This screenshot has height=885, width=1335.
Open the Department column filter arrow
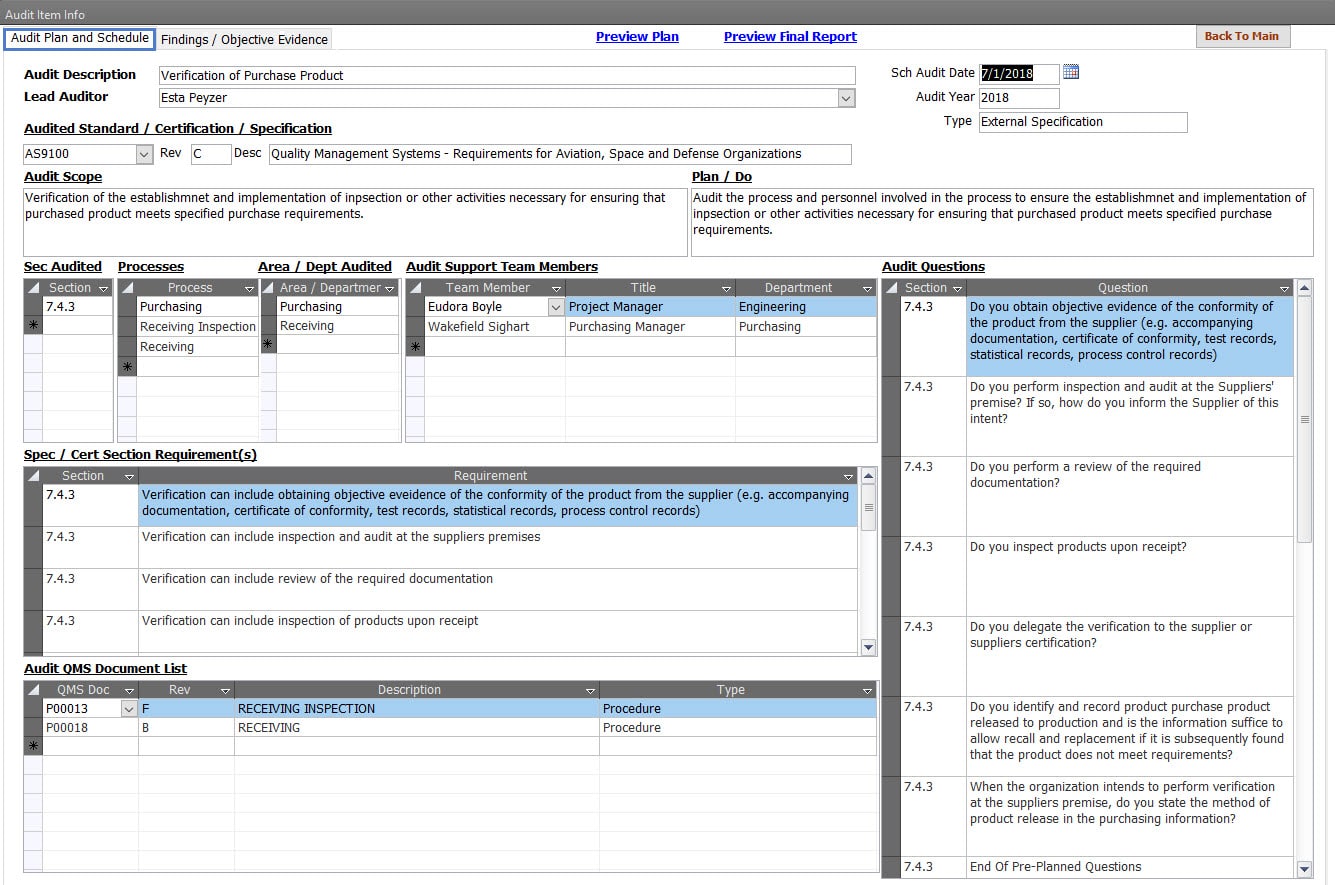click(867, 288)
